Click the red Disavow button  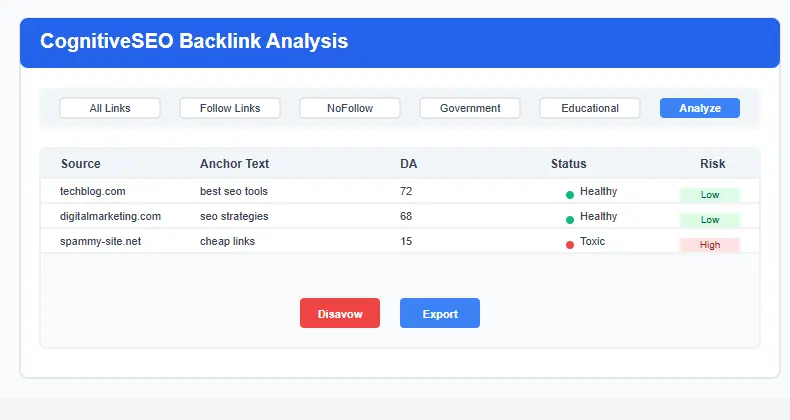[x=340, y=313]
